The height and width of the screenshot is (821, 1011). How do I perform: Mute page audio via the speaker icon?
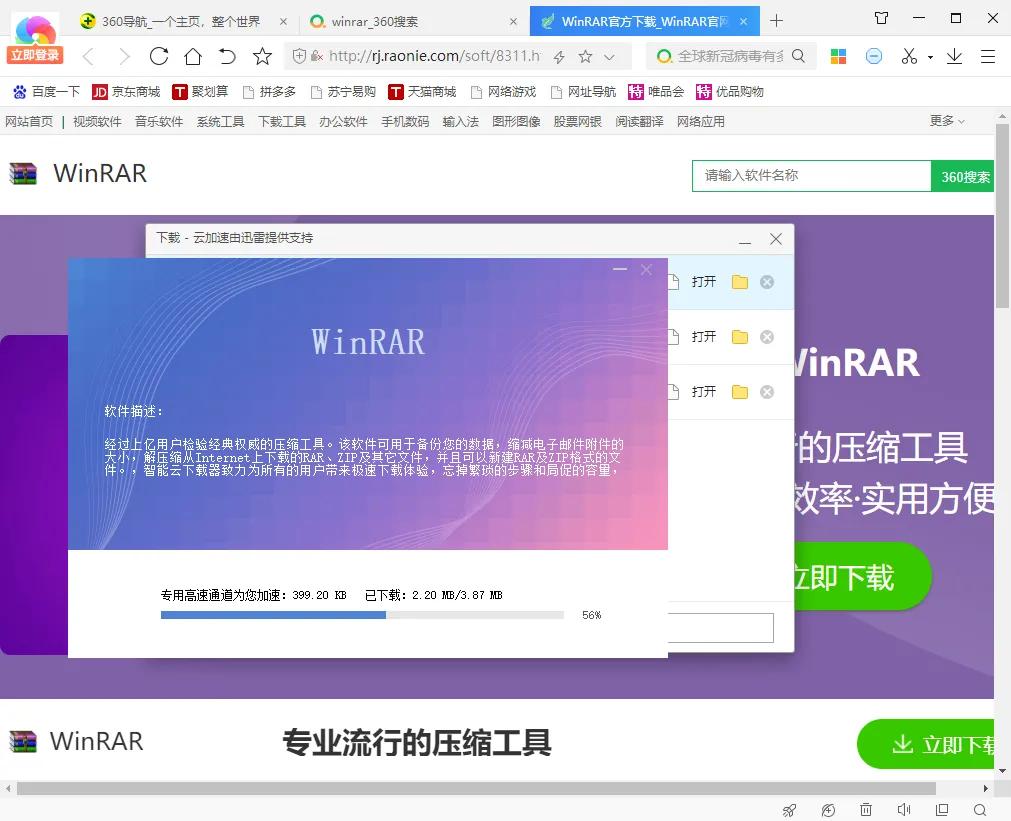click(x=904, y=810)
